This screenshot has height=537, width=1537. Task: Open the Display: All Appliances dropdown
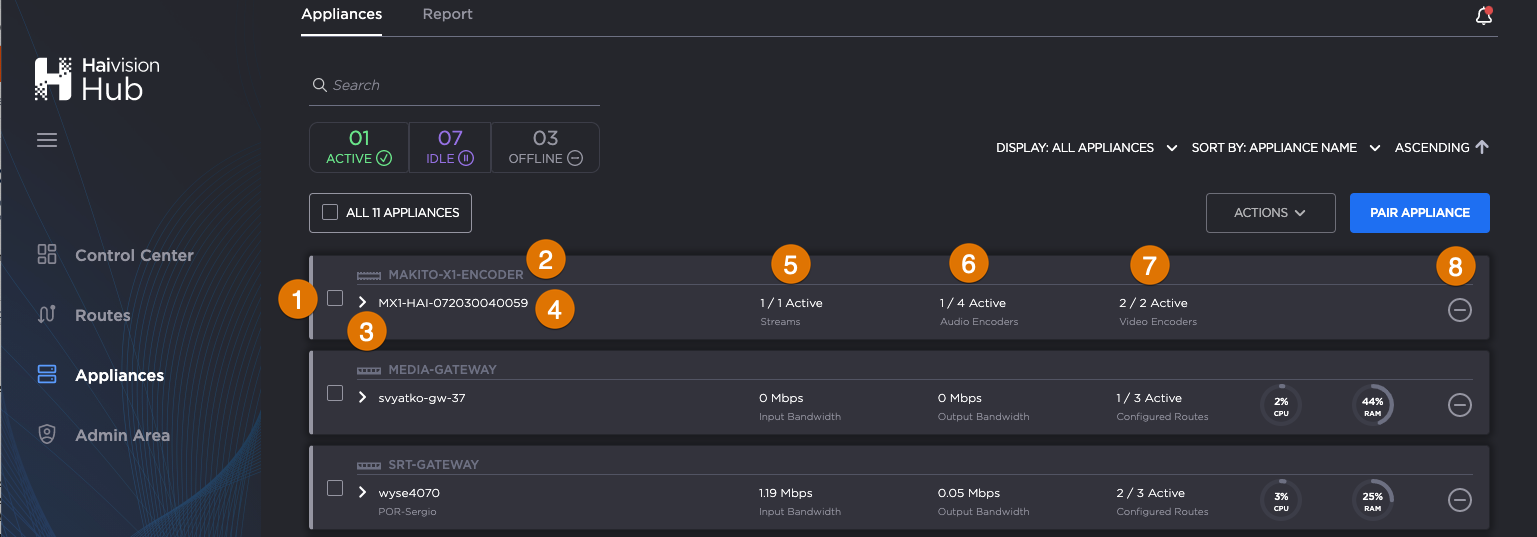(x=1086, y=148)
